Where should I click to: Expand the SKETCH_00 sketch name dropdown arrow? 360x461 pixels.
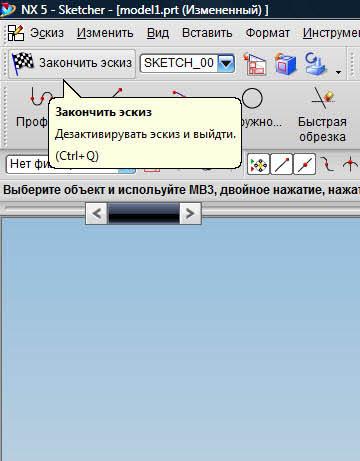226,63
